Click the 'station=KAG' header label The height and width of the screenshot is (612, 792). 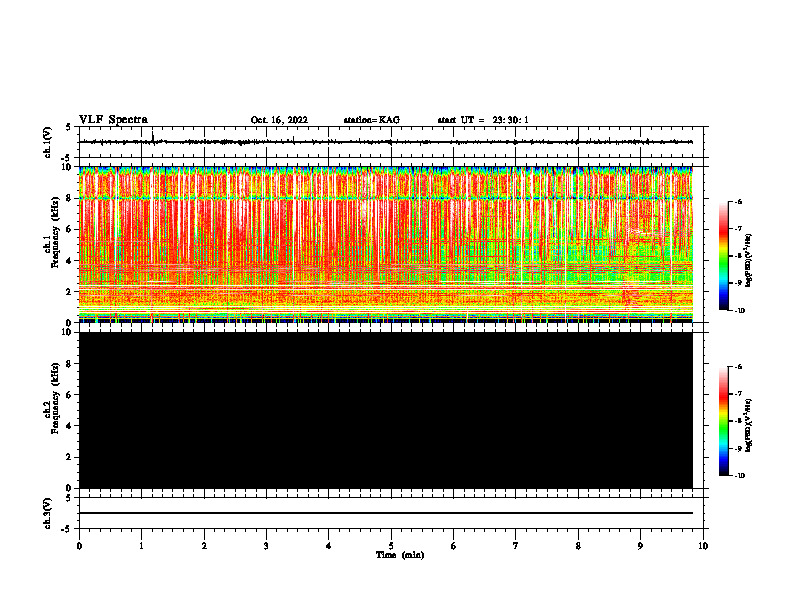pyautogui.click(x=371, y=120)
